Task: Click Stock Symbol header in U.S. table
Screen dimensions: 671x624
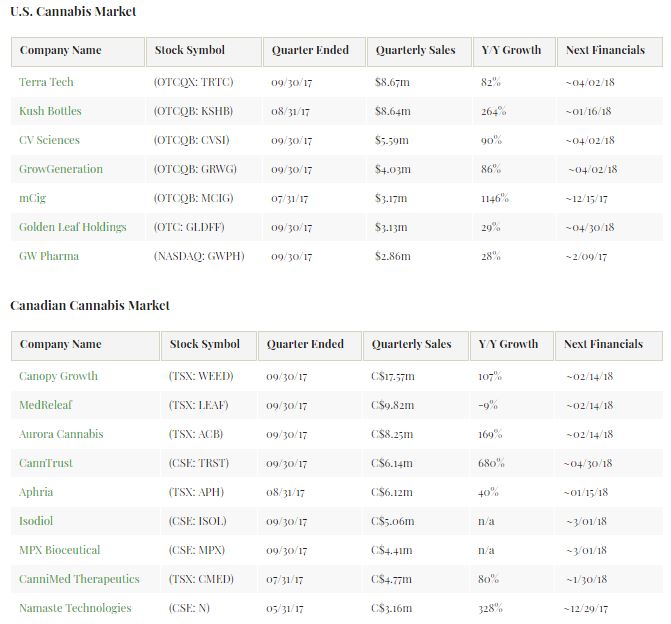Action: pyautogui.click(x=190, y=50)
